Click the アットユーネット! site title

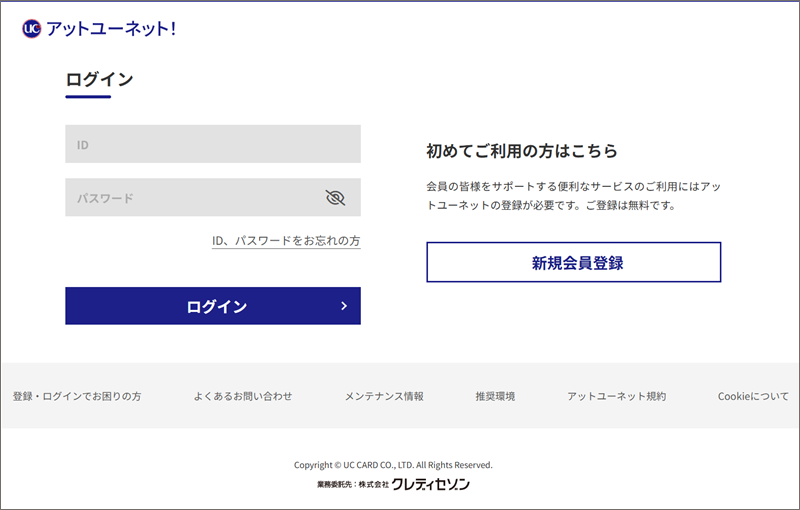point(111,29)
